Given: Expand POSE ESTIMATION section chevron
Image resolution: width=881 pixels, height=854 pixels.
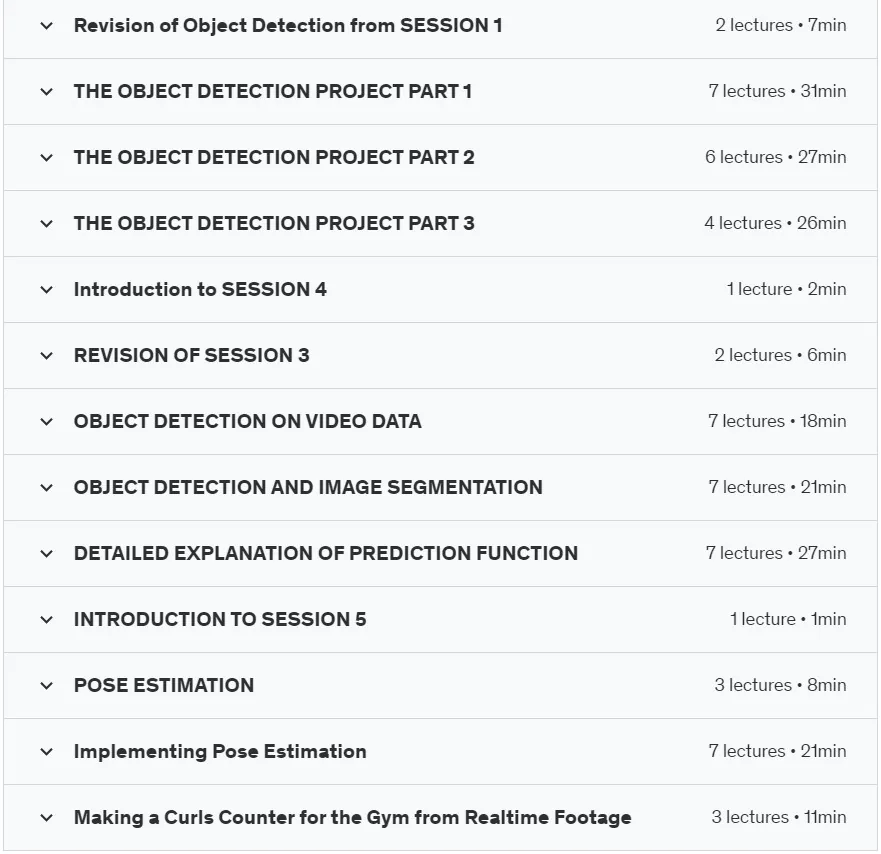Looking at the screenshot, I should pos(47,686).
